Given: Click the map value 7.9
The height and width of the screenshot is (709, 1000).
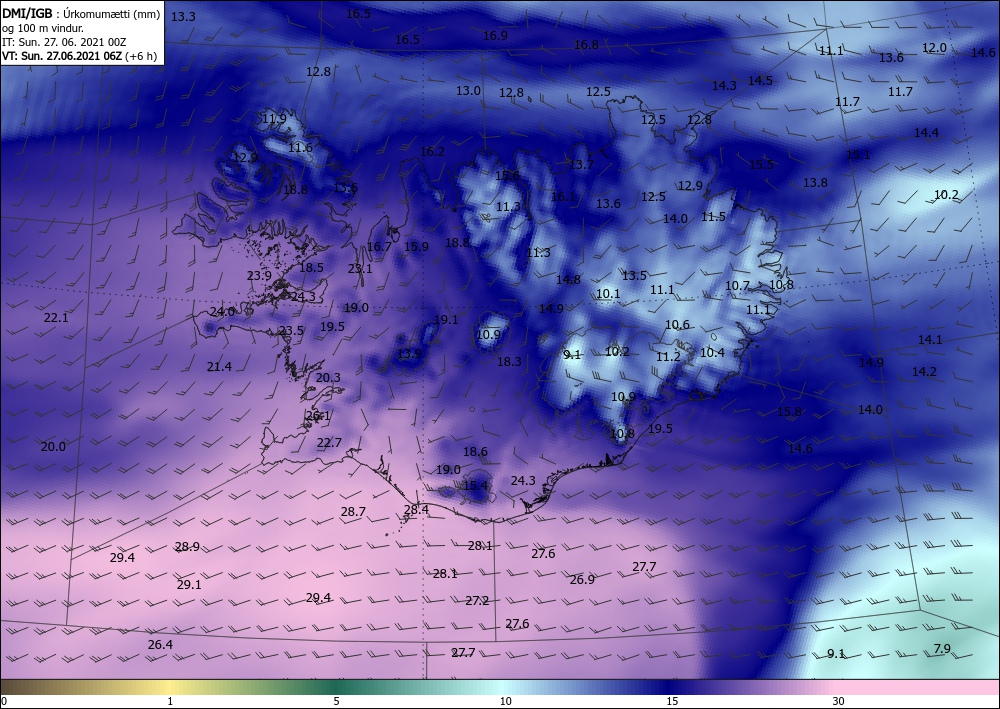Looking at the screenshot, I should 942,648.
